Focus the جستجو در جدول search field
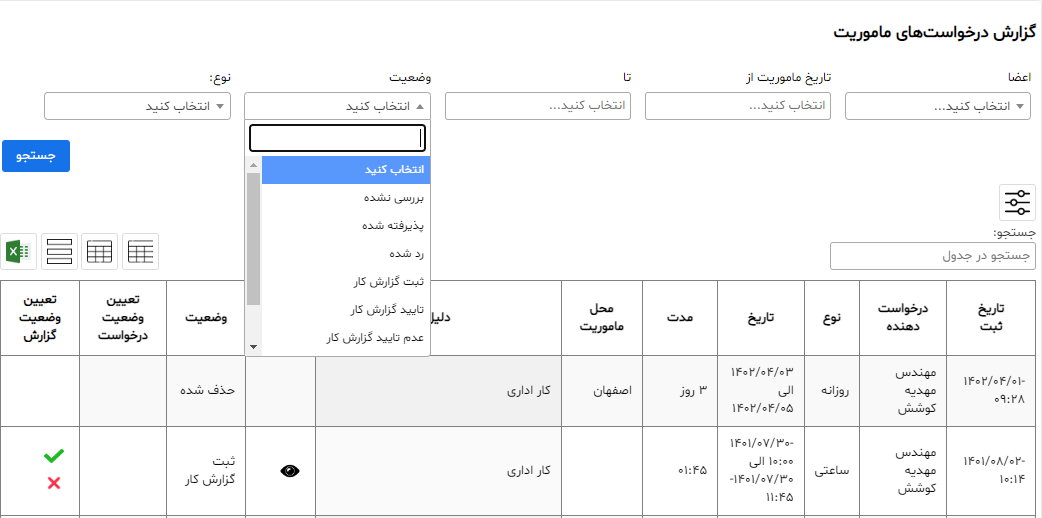This screenshot has height=518, width=1042. (932, 256)
